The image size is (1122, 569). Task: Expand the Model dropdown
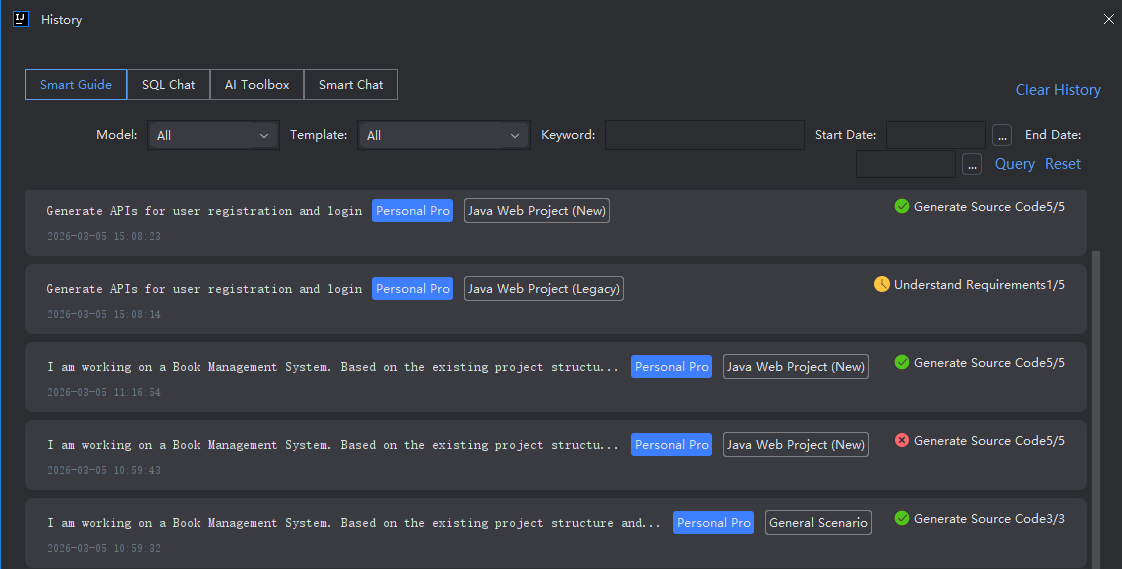213,135
